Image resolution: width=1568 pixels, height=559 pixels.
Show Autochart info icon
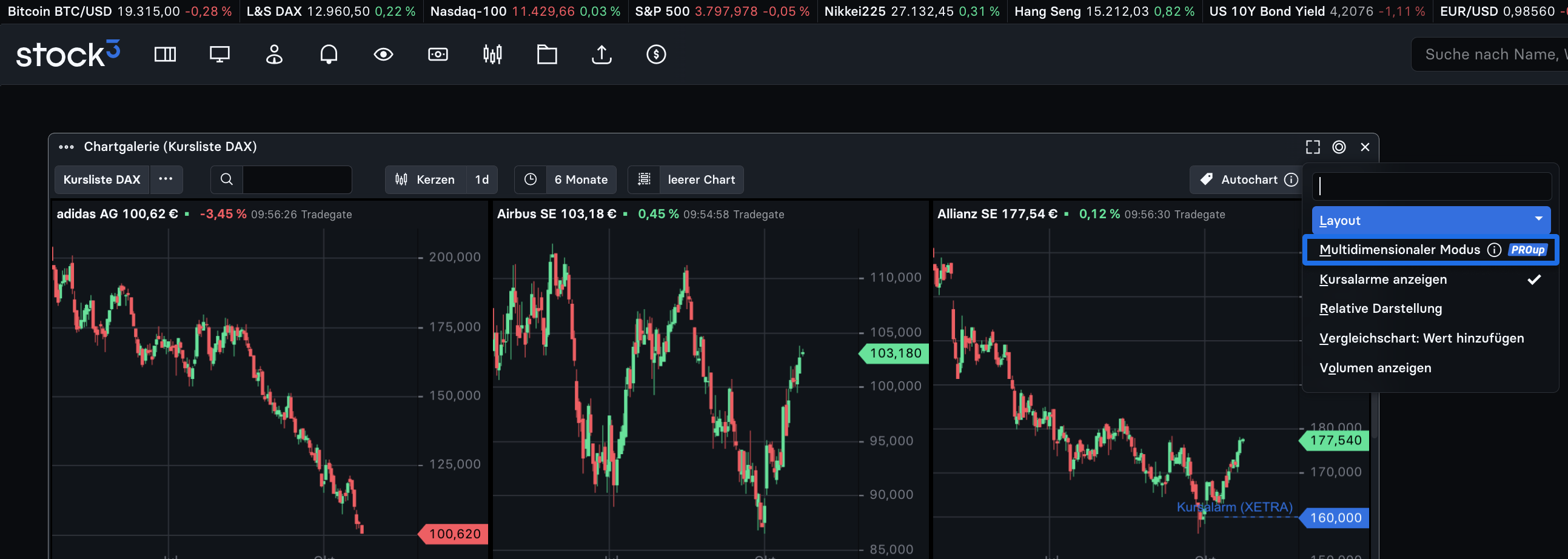pos(1291,179)
